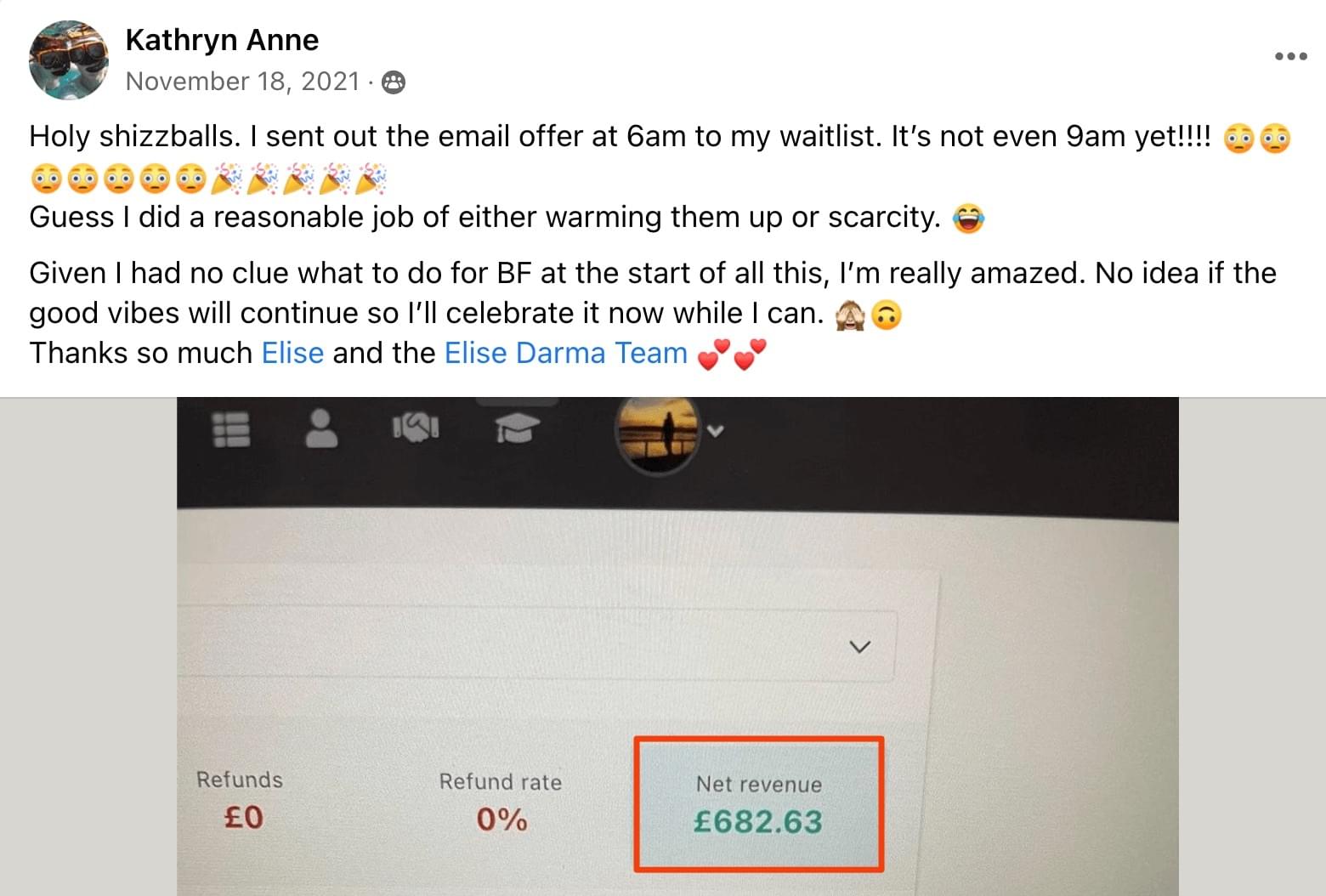The image size is (1326, 896).
Task: Open the post options three-dot menu
Action: coord(1290,57)
